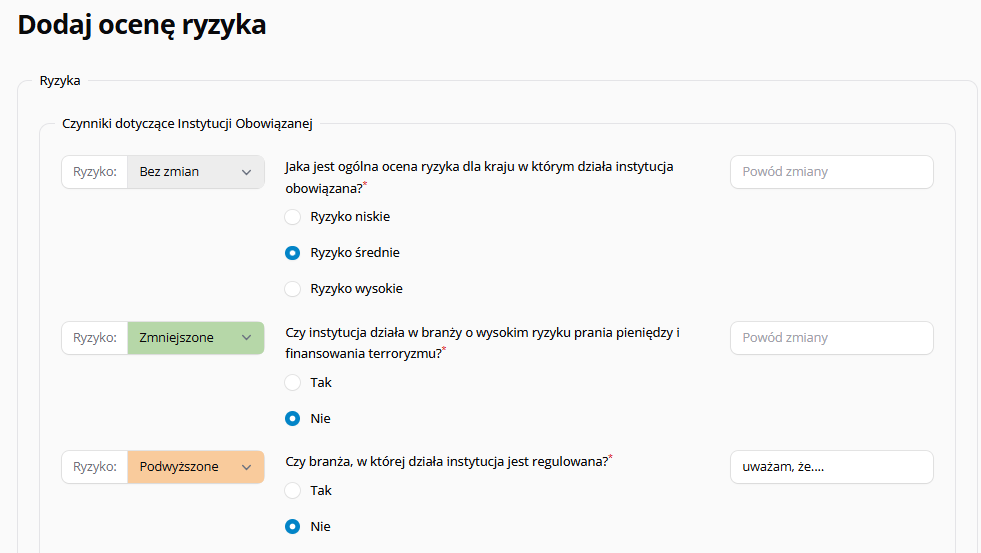Image resolution: width=981 pixels, height=553 pixels.
Task: Click chevron arrow in 'Bez zmian' selector
Action: point(247,172)
